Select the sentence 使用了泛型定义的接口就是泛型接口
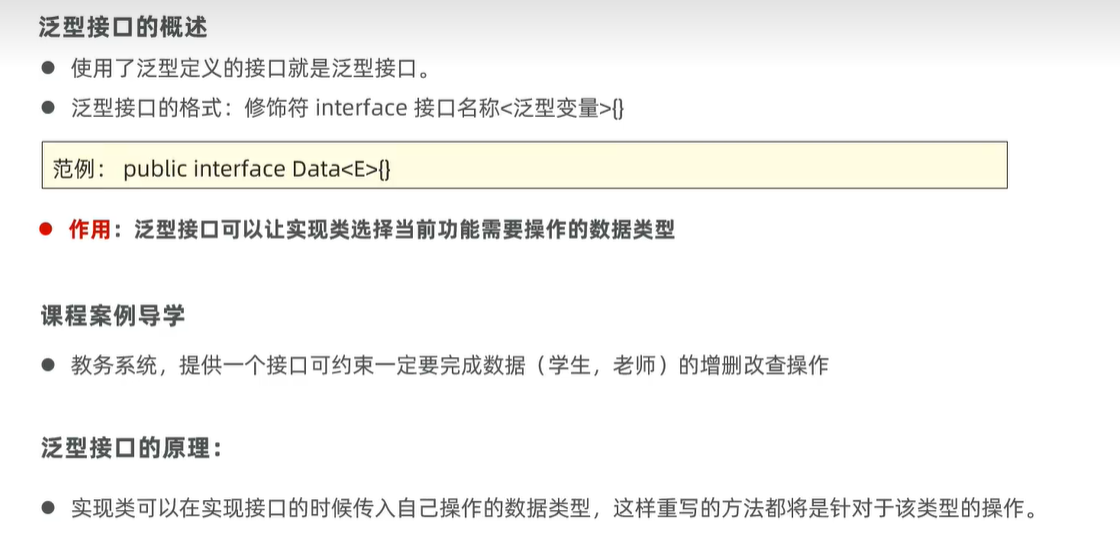Screen dimensions: 1120x545 point(250,69)
